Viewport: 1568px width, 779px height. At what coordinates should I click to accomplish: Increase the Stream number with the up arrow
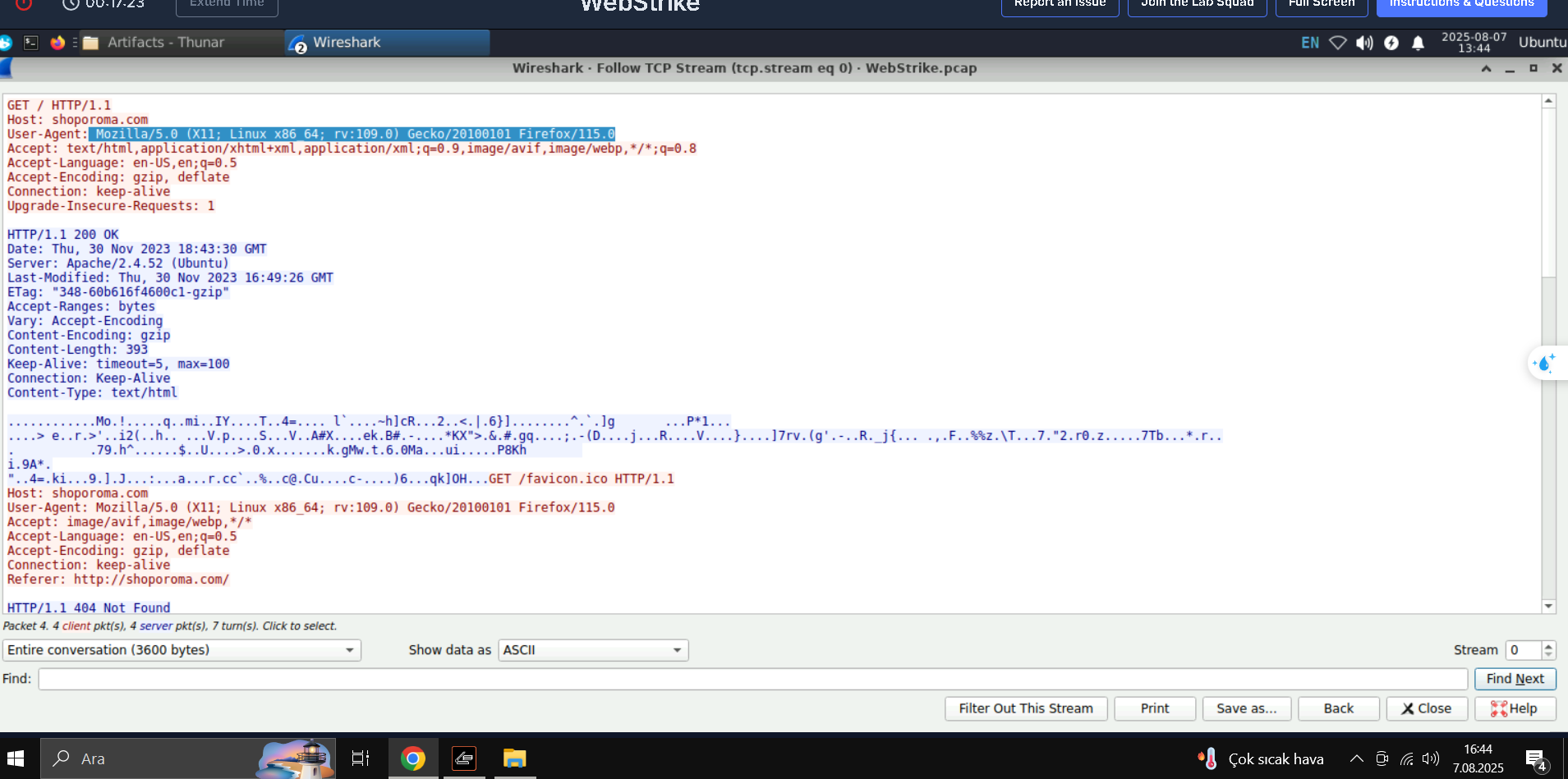(1548, 645)
